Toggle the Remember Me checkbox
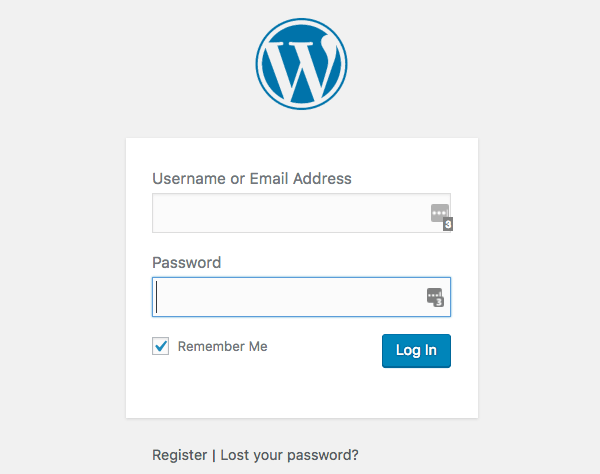This screenshot has height=474, width=600. tap(161, 346)
